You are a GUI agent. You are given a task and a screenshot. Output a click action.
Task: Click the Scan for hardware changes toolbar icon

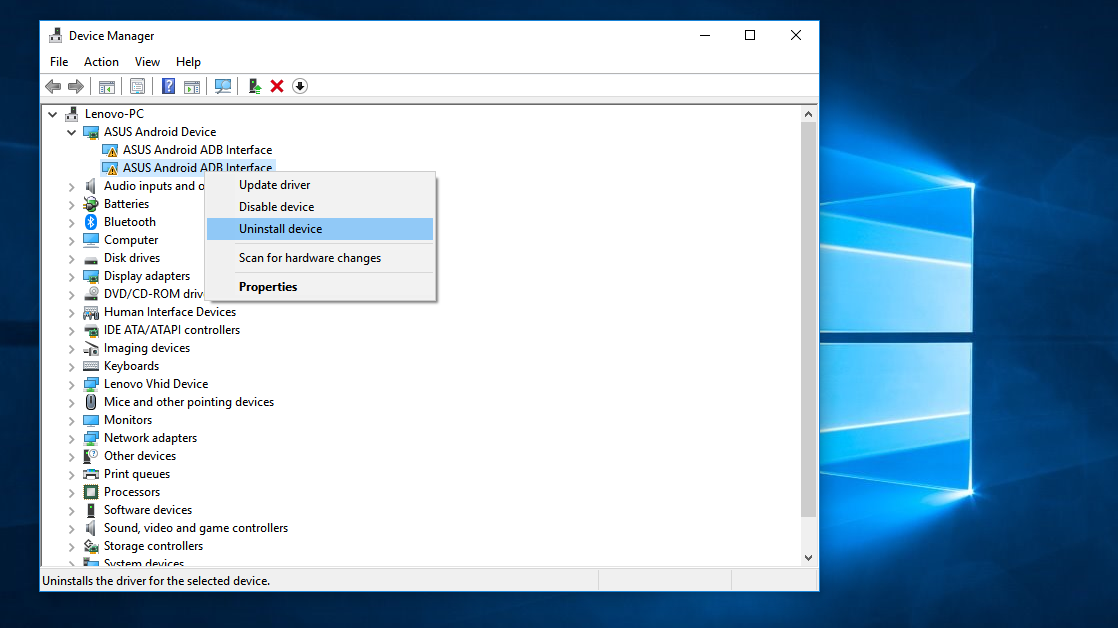pyautogui.click(x=222, y=86)
